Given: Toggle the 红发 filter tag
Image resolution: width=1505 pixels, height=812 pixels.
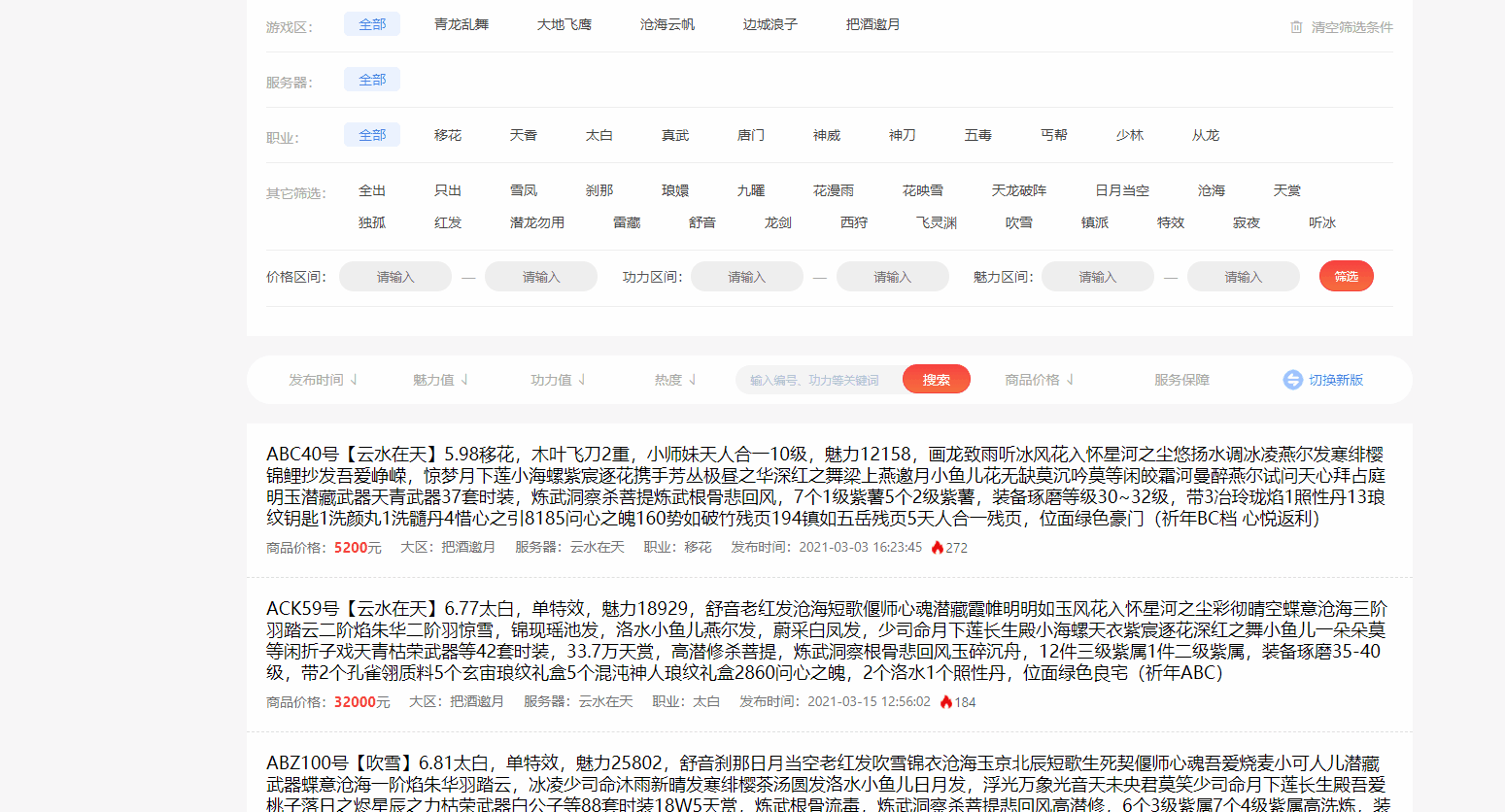Looking at the screenshot, I should point(448,221).
